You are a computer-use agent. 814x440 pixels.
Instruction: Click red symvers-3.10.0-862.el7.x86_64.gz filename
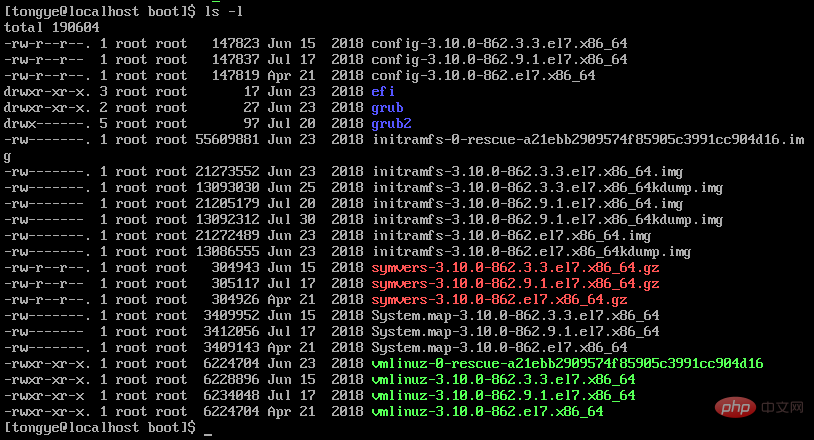point(499,300)
